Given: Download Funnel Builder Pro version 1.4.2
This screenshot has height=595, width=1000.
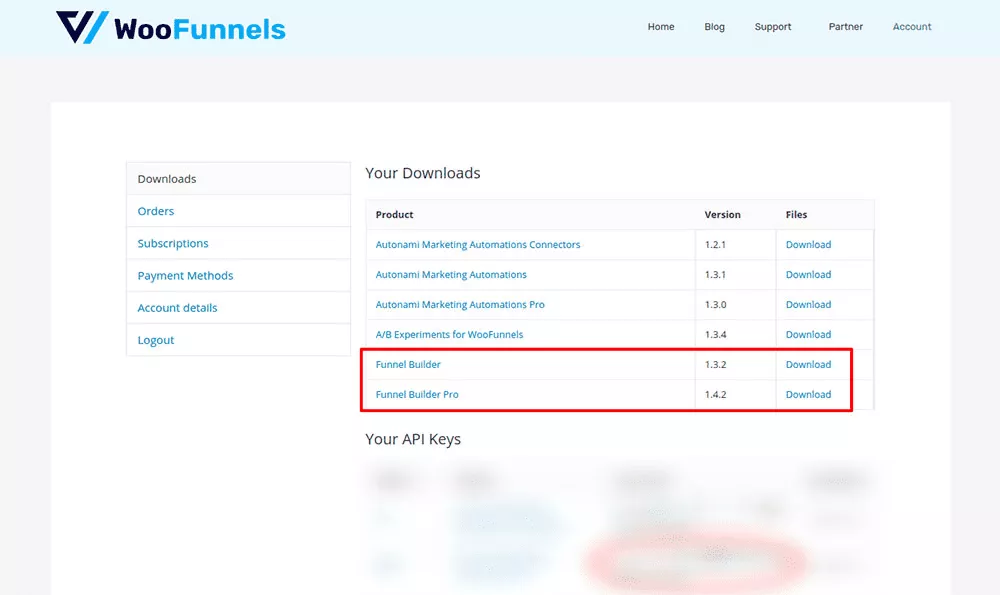Looking at the screenshot, I should (808, 394).
